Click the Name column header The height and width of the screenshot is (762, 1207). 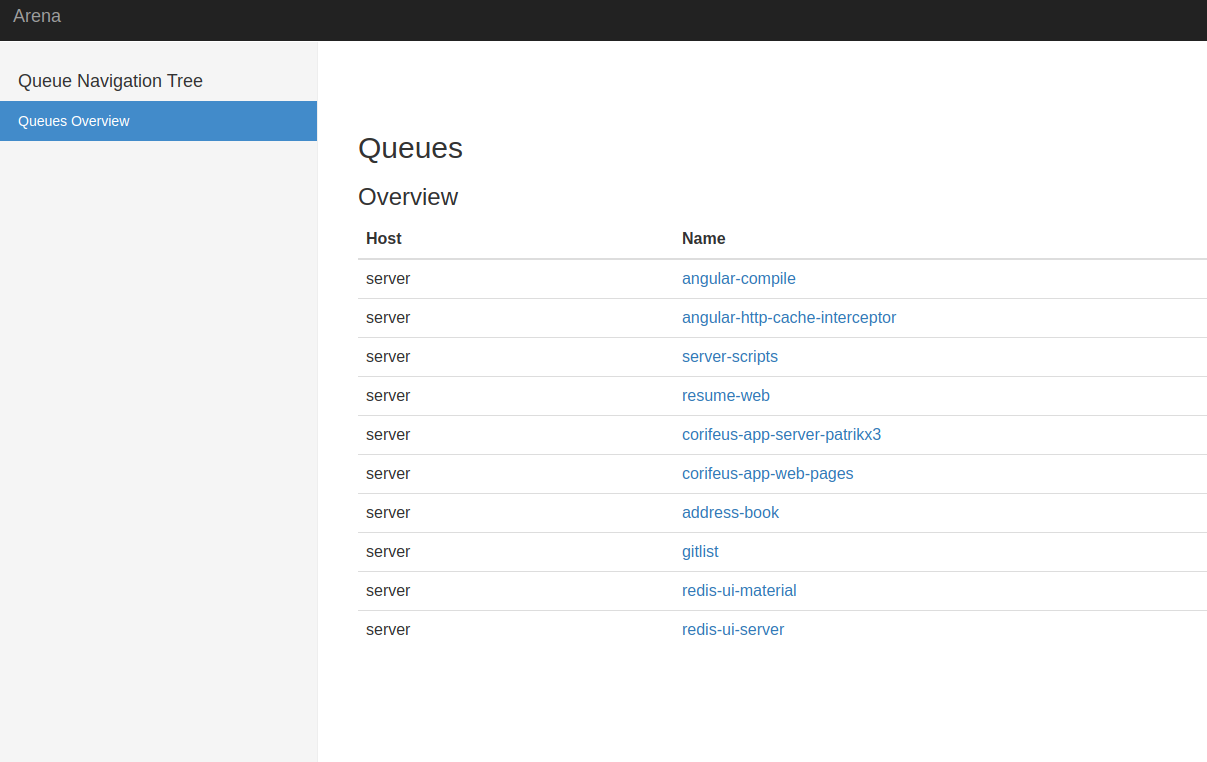[703, 238]
